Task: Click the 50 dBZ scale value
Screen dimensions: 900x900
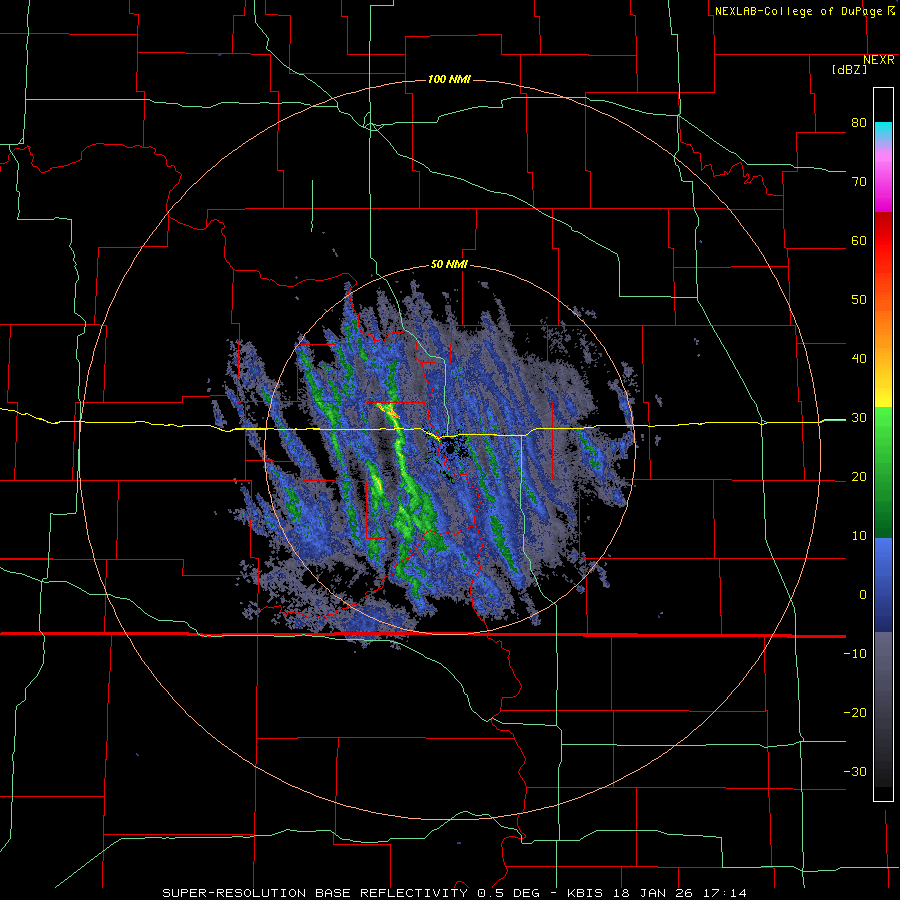Action: (859, 300)
